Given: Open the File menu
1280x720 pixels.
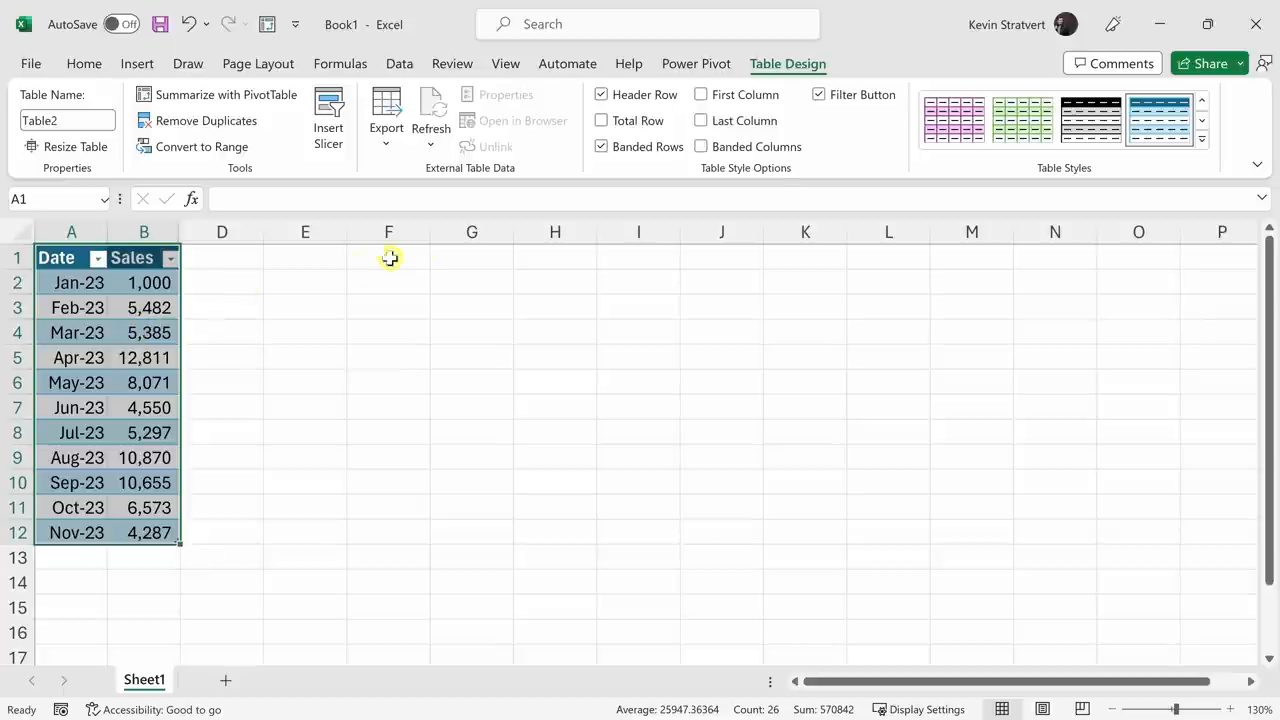Looking at the screenshot, I should pyautogui.click(x=31, y=63).
